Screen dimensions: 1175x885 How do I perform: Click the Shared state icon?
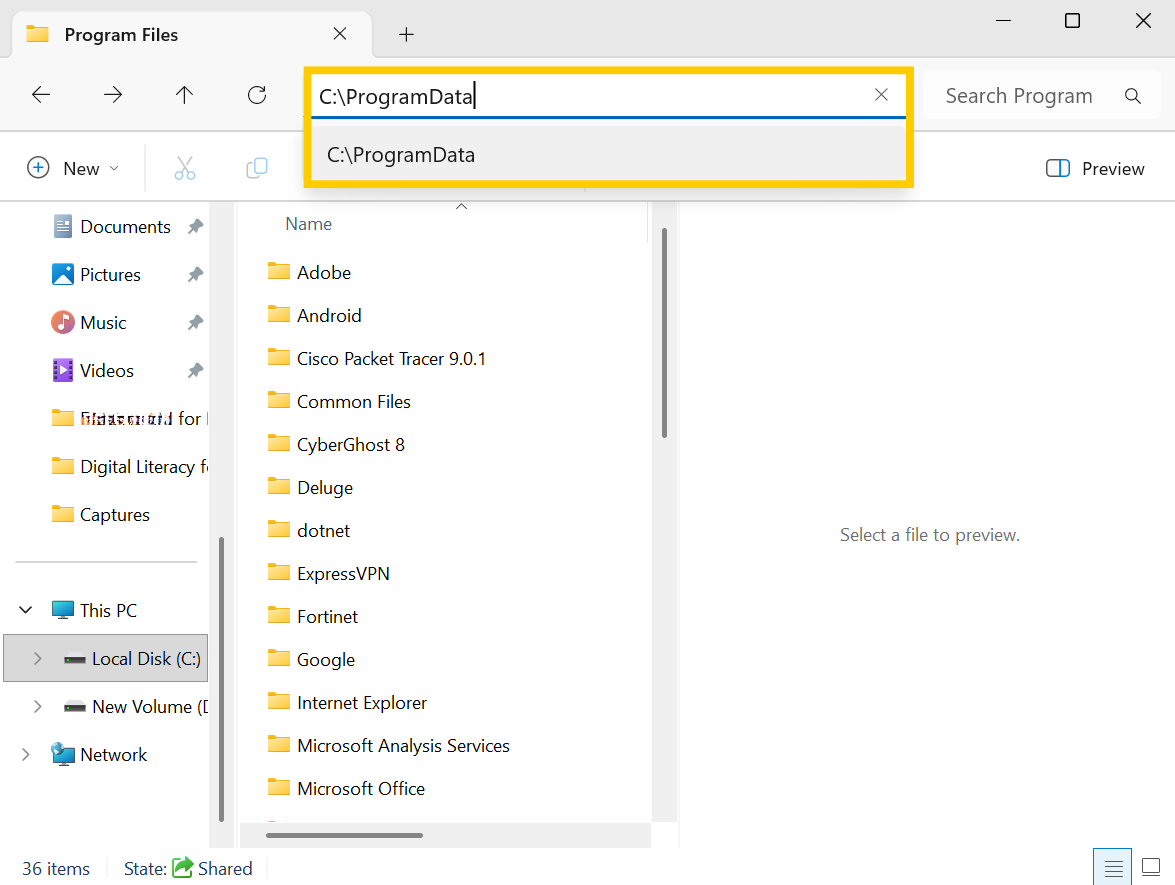(x=182, y=868)
